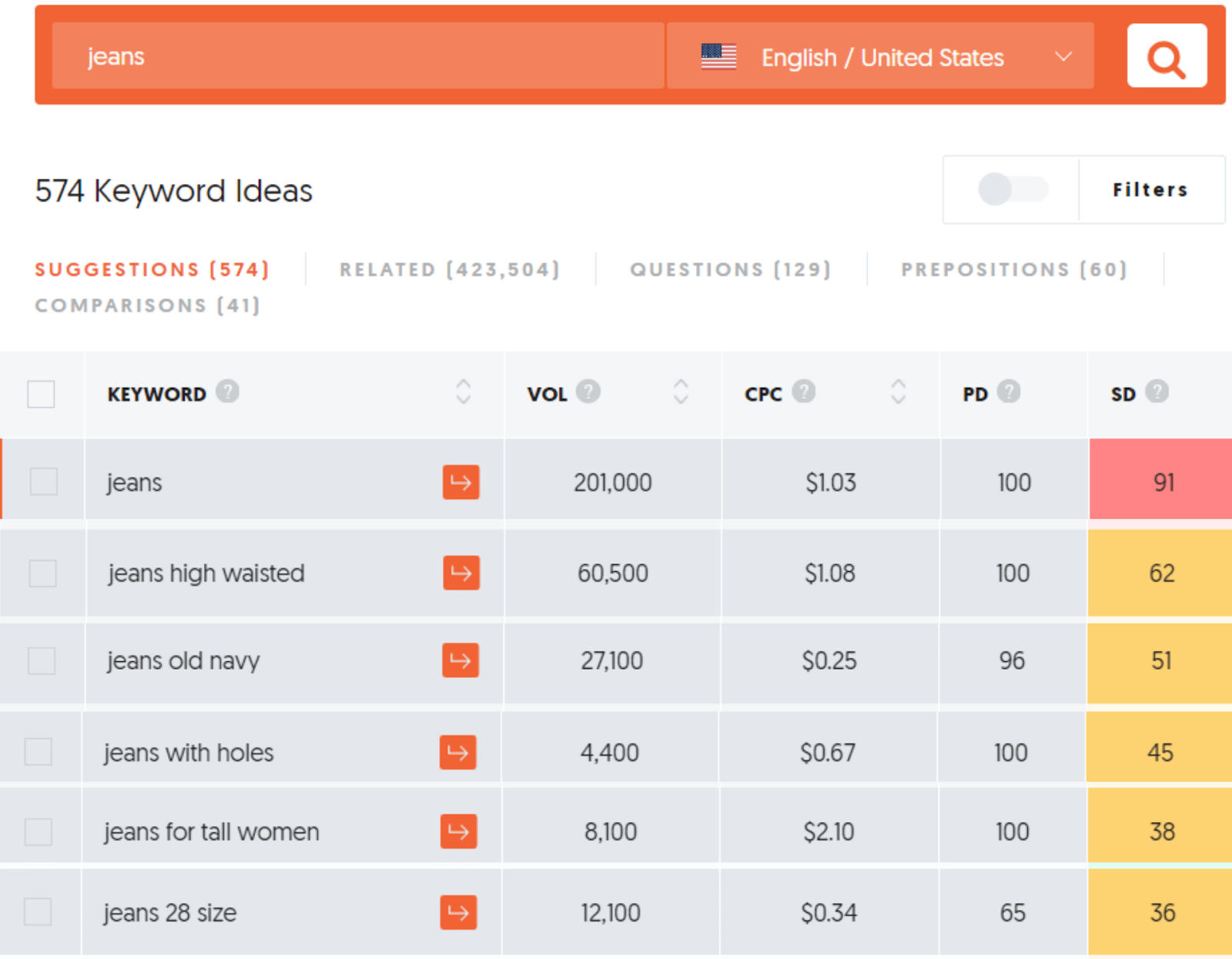Click arrow icon for 'jeans old navy'

(460, 660)
